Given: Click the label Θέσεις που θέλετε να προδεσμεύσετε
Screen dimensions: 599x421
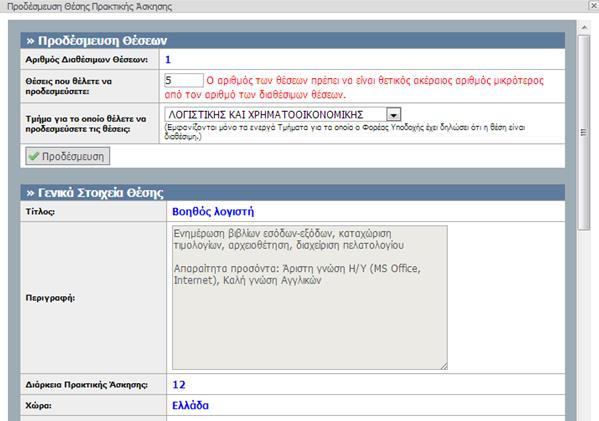Looking at the screenshot, I should pyautogui.click(x=68, y=86).
